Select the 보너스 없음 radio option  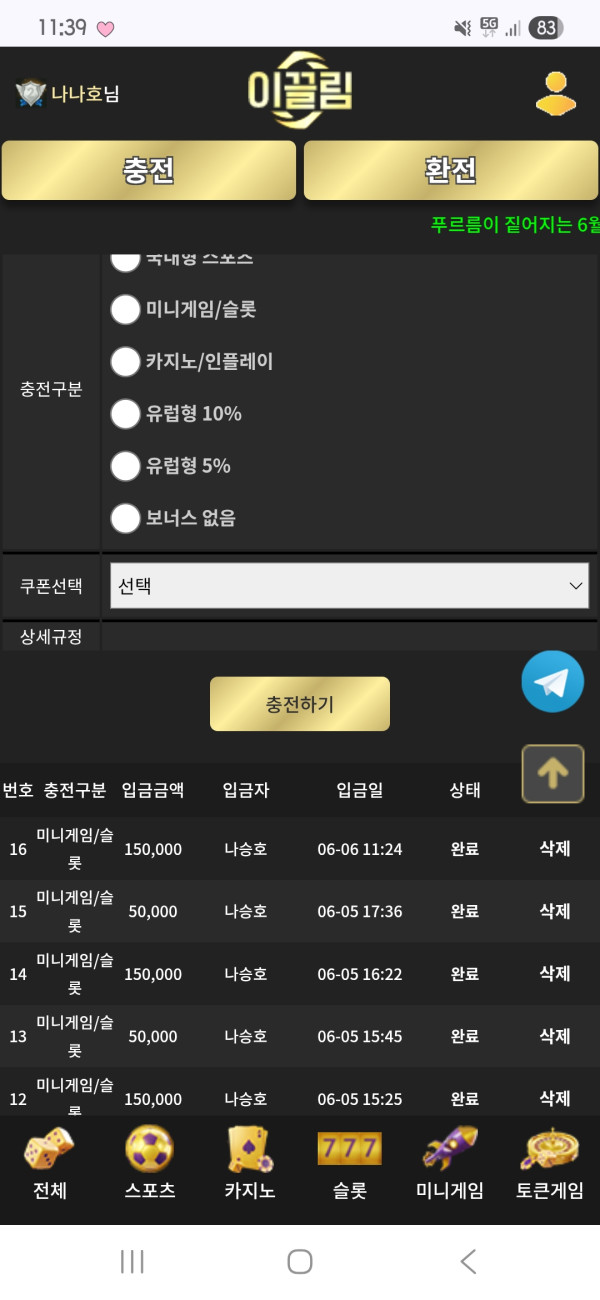(125, 518)
